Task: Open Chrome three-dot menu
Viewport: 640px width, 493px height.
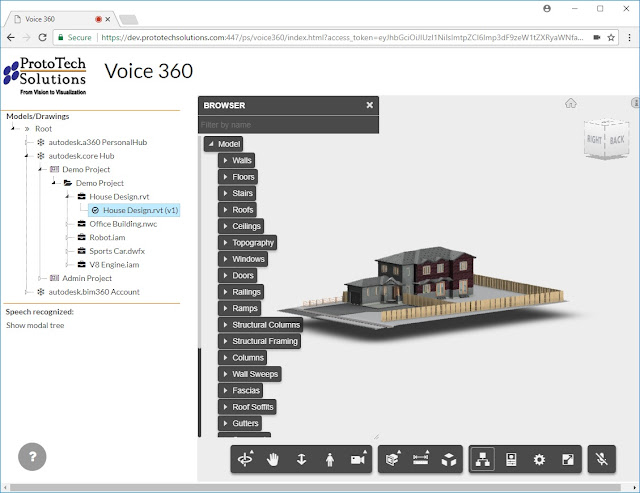Action: (x=629, y=38)
